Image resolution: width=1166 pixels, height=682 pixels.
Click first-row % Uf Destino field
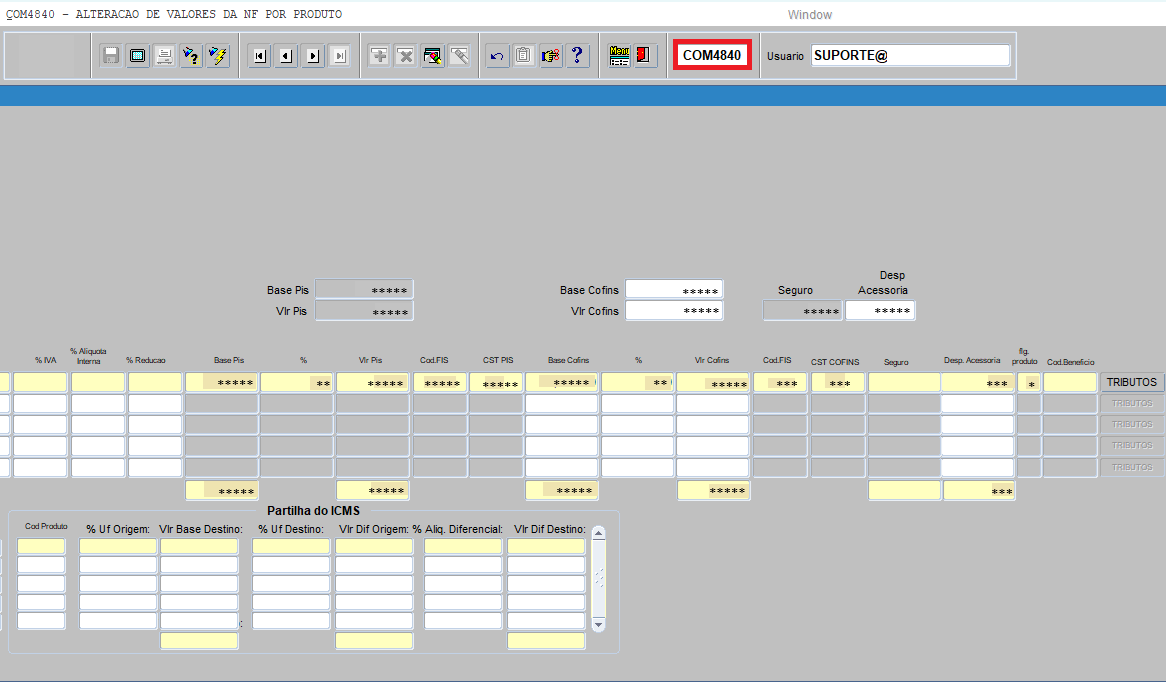pos(291,546)
